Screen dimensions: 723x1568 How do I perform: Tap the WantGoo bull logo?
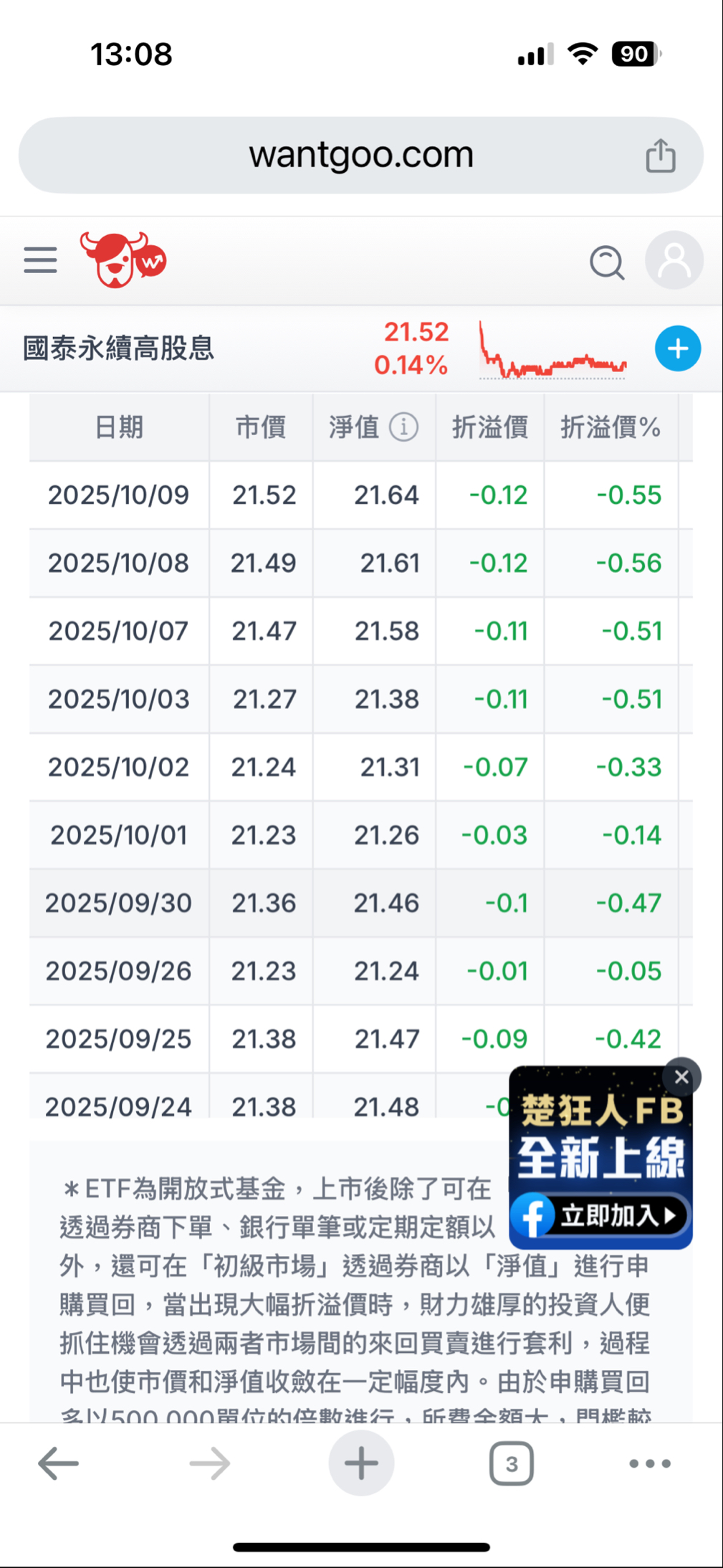coord(123,260)
